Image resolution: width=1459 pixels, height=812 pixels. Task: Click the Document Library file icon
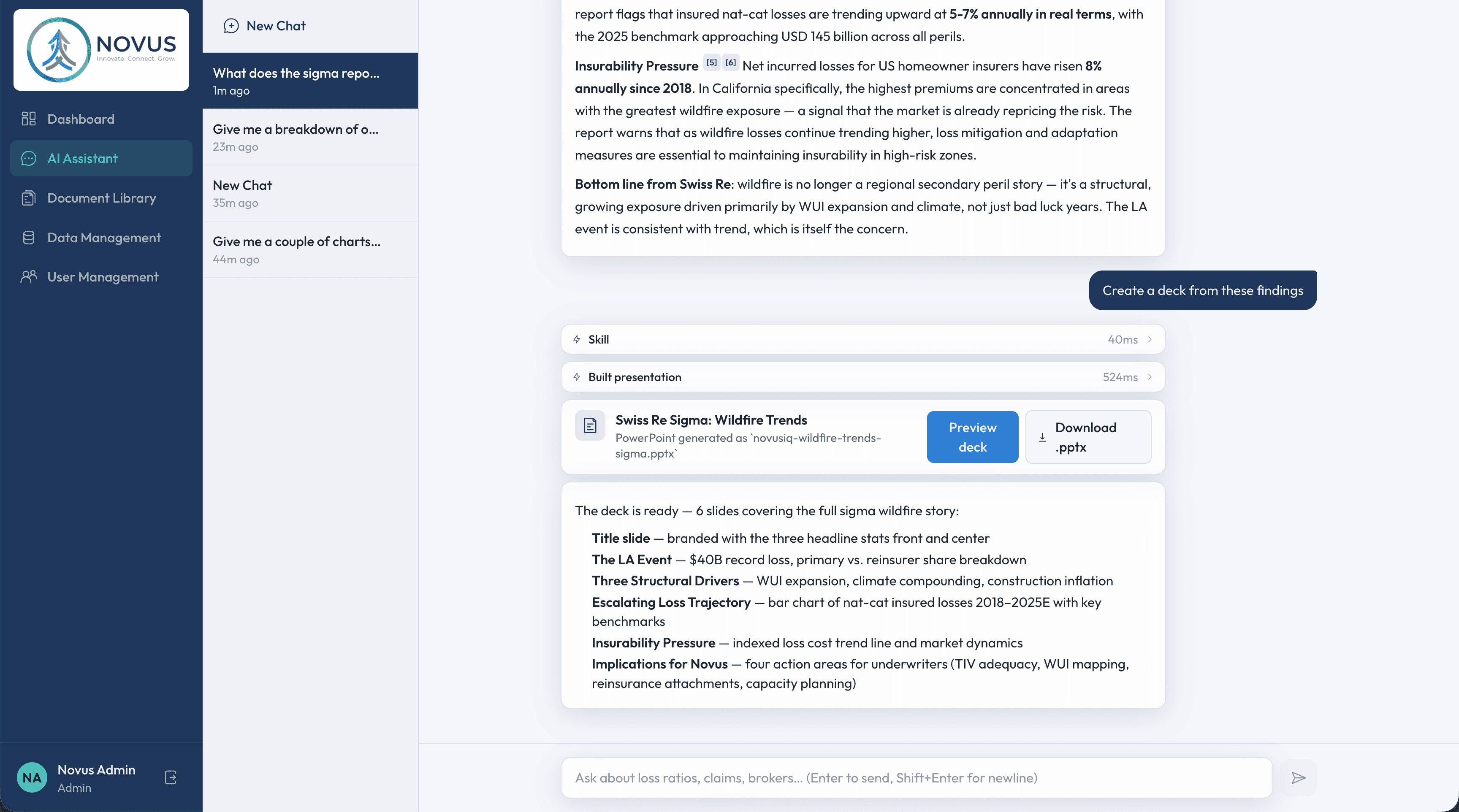(28, 198)
